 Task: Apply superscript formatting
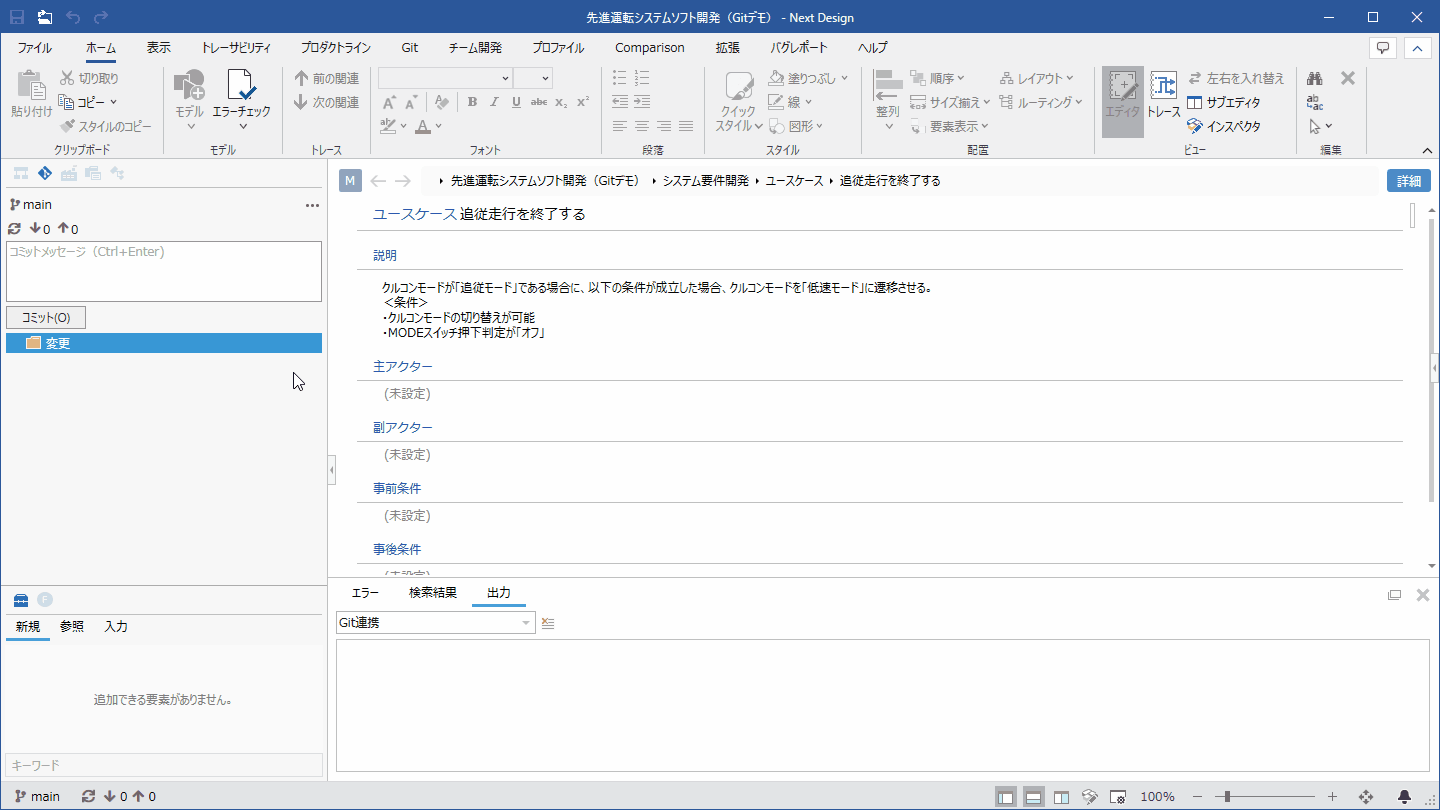[x=583, y=102]
